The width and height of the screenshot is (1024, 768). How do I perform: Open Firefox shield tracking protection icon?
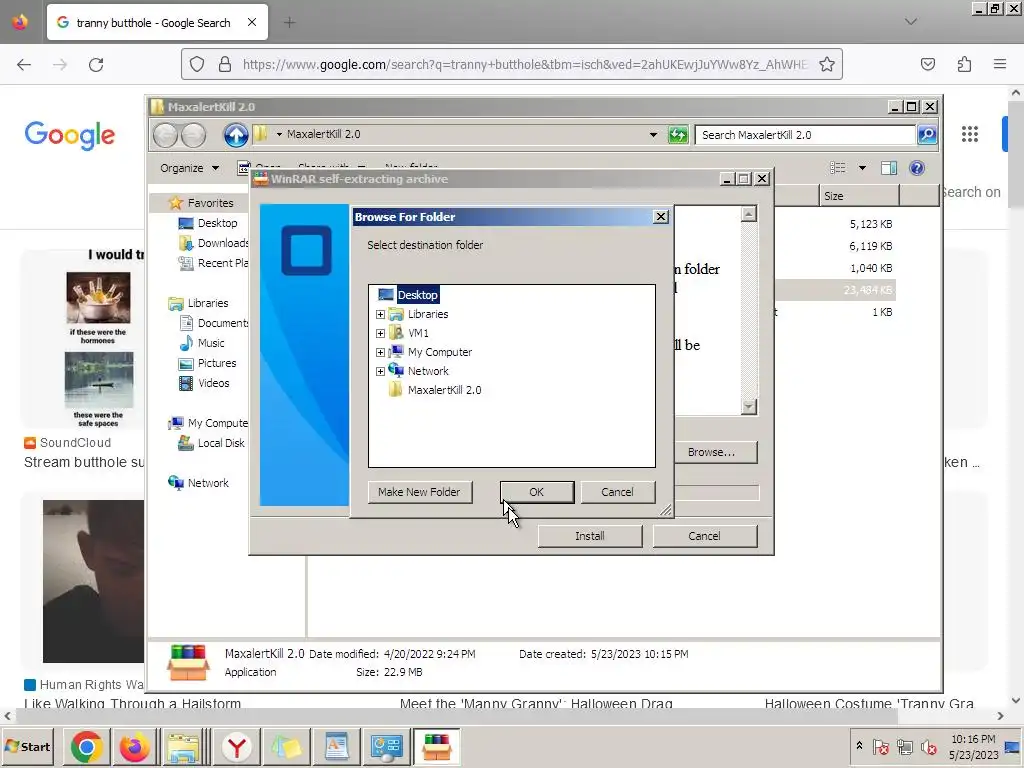pyautogui.click(x=197, y=64)
